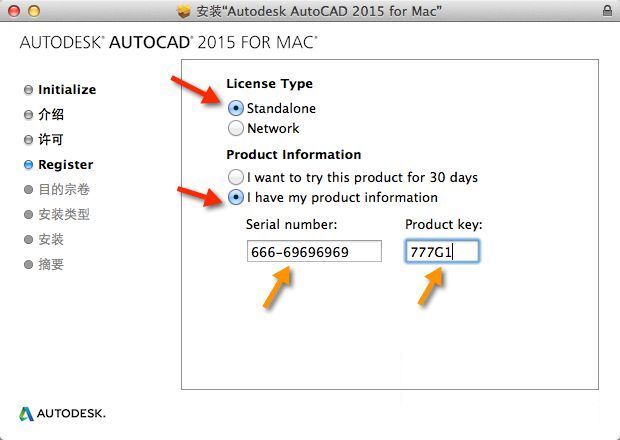Click the yellow minimize window button
This screenshot has width=620, height=440.
pos(34,11)
